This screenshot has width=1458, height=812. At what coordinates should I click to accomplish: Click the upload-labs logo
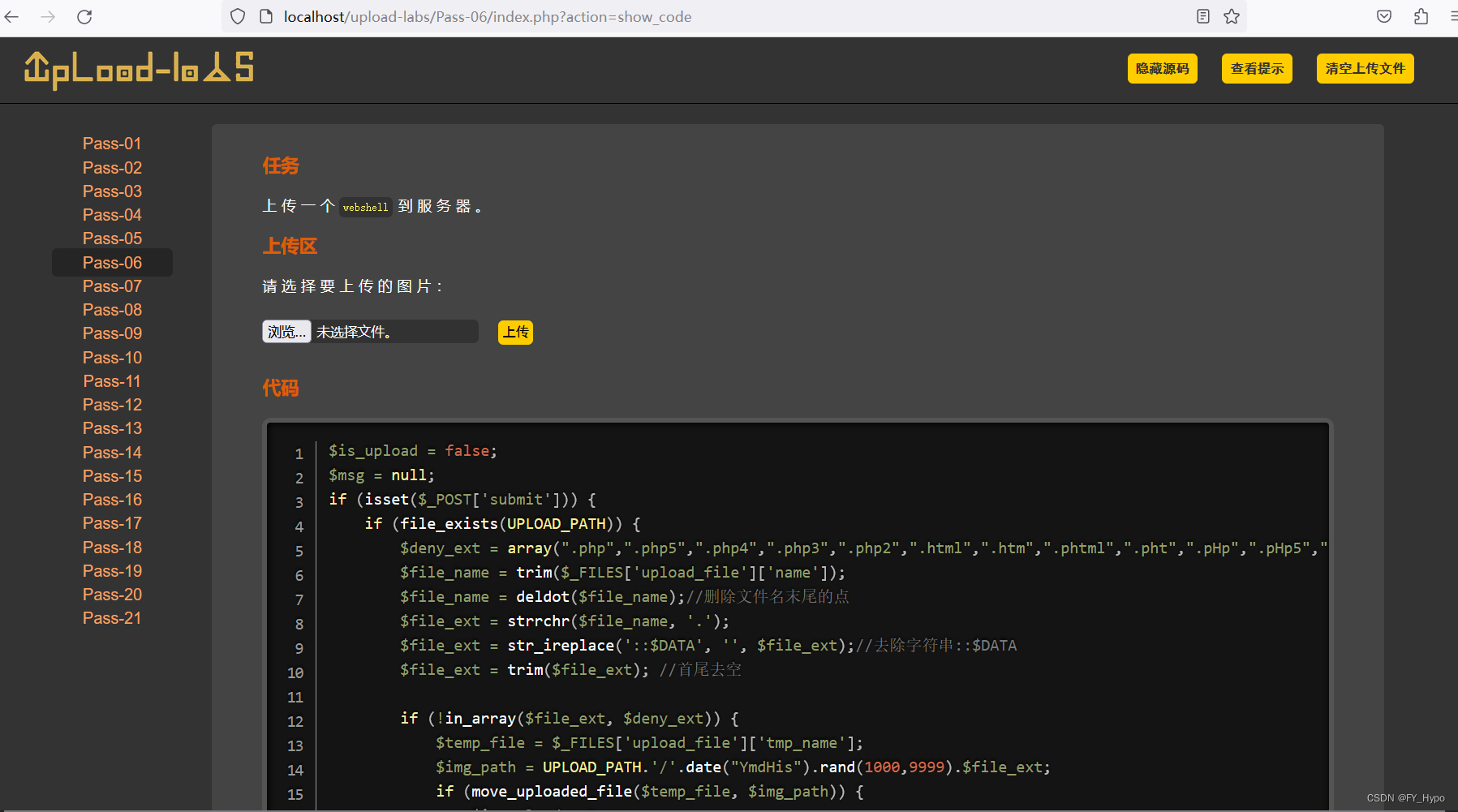tap(139, 70)
